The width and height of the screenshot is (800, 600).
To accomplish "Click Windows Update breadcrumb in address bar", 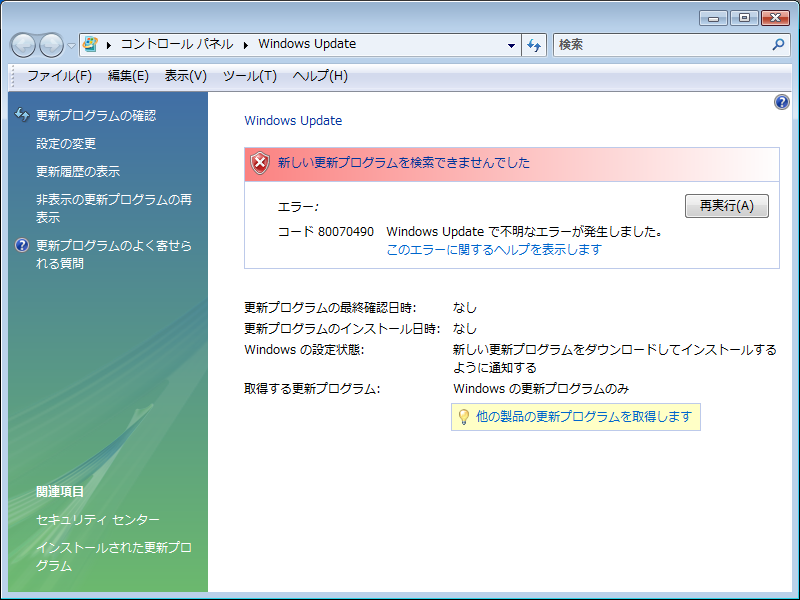I will click(x=307, y=44).
